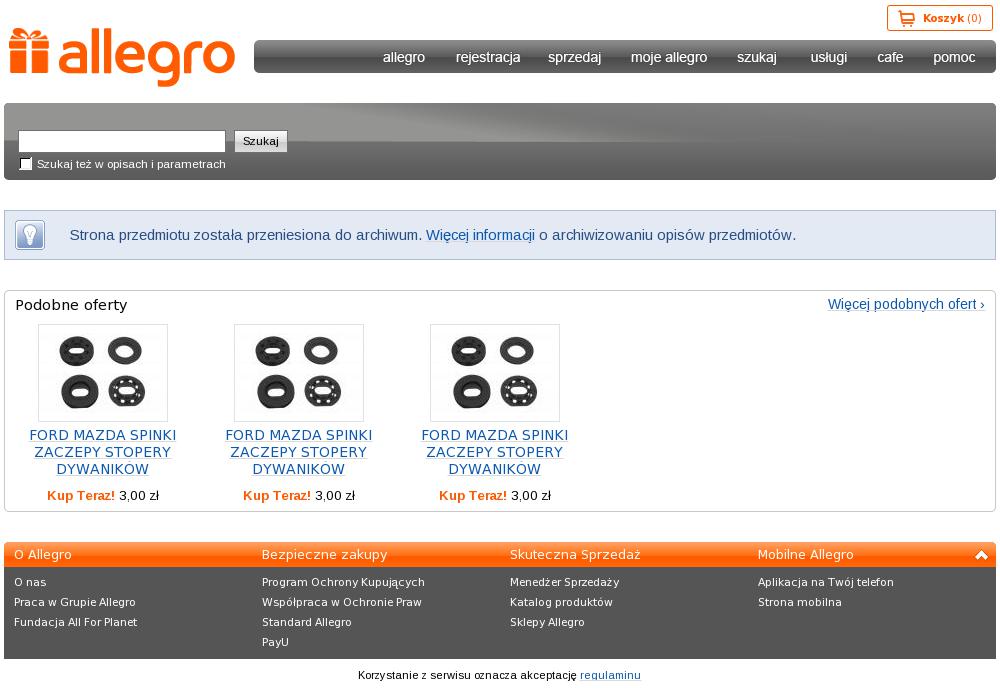
Task: Collapse the footer with the up arrow
Action: [982, 555]
